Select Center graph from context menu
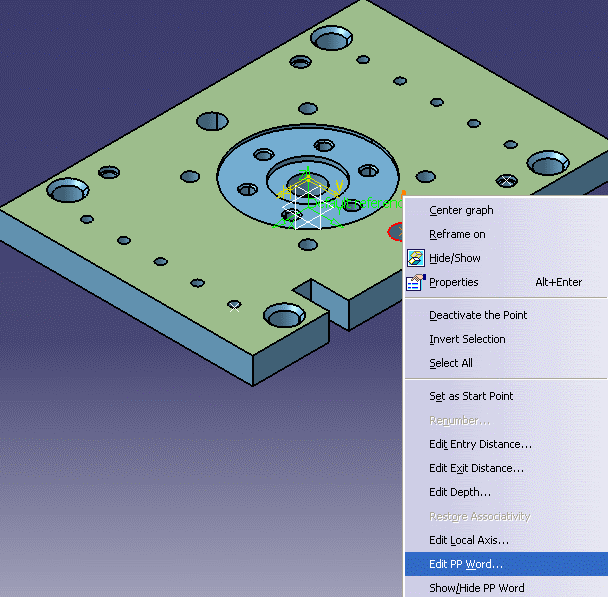This screenshot has width=608, height=597. pyautogui.click(x=461, y=210)
